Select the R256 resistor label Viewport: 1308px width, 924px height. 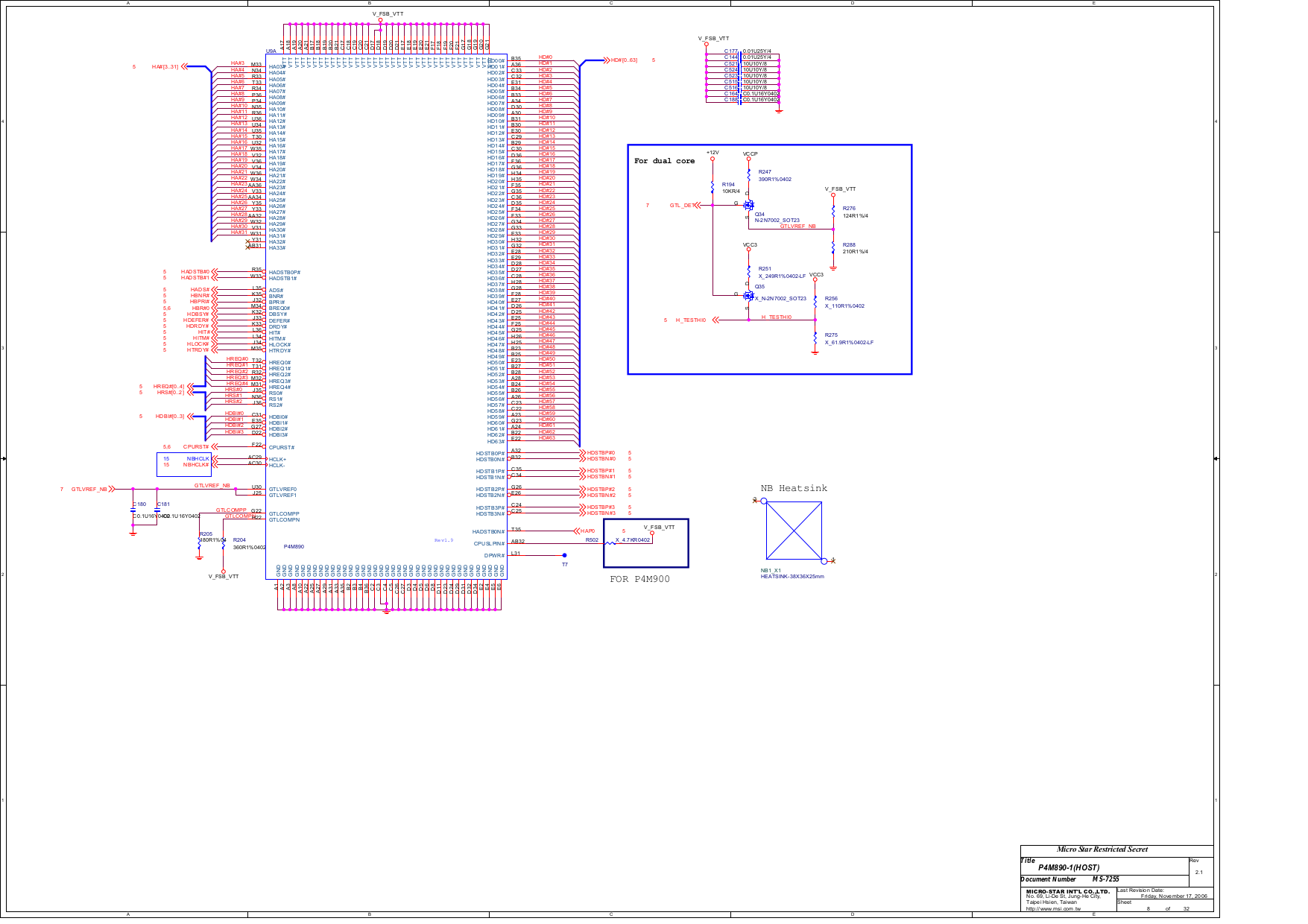pyautogui.click(x=831, y=299)
